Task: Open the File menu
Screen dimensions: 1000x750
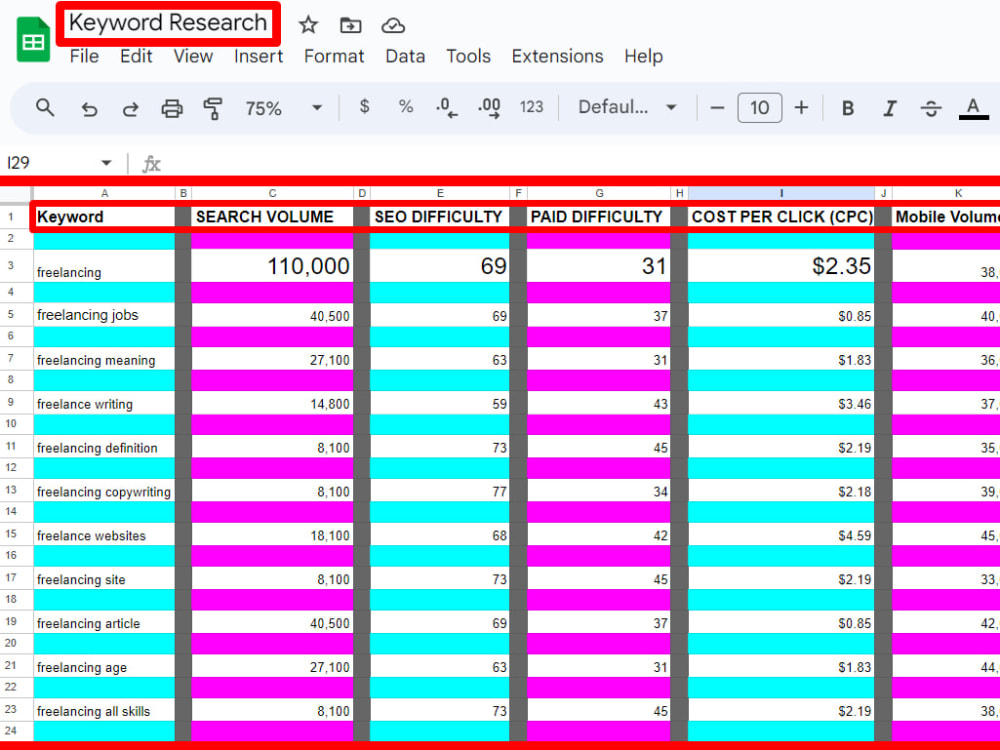Action: pos(84,56)
